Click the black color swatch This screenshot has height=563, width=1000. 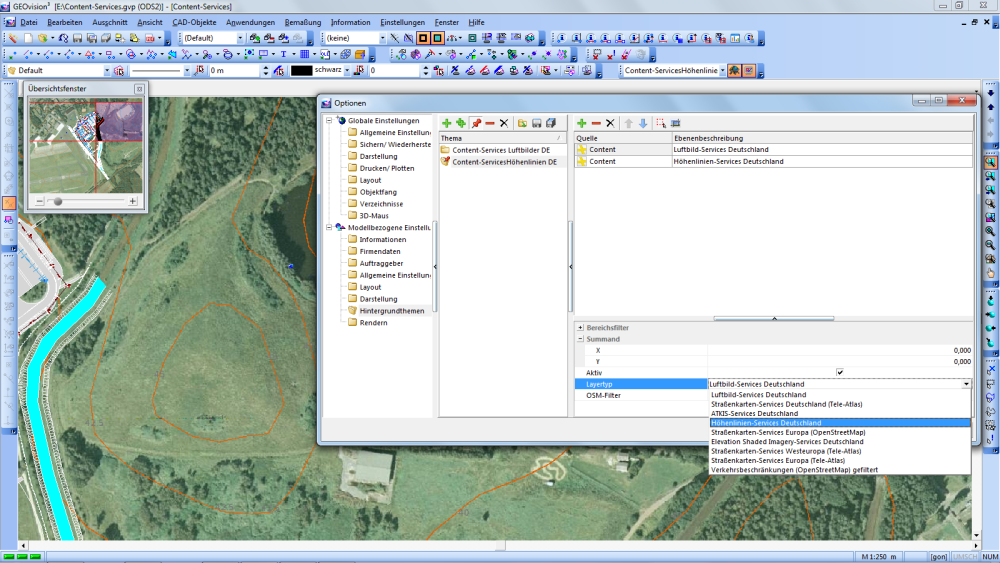tap(302, 71)
